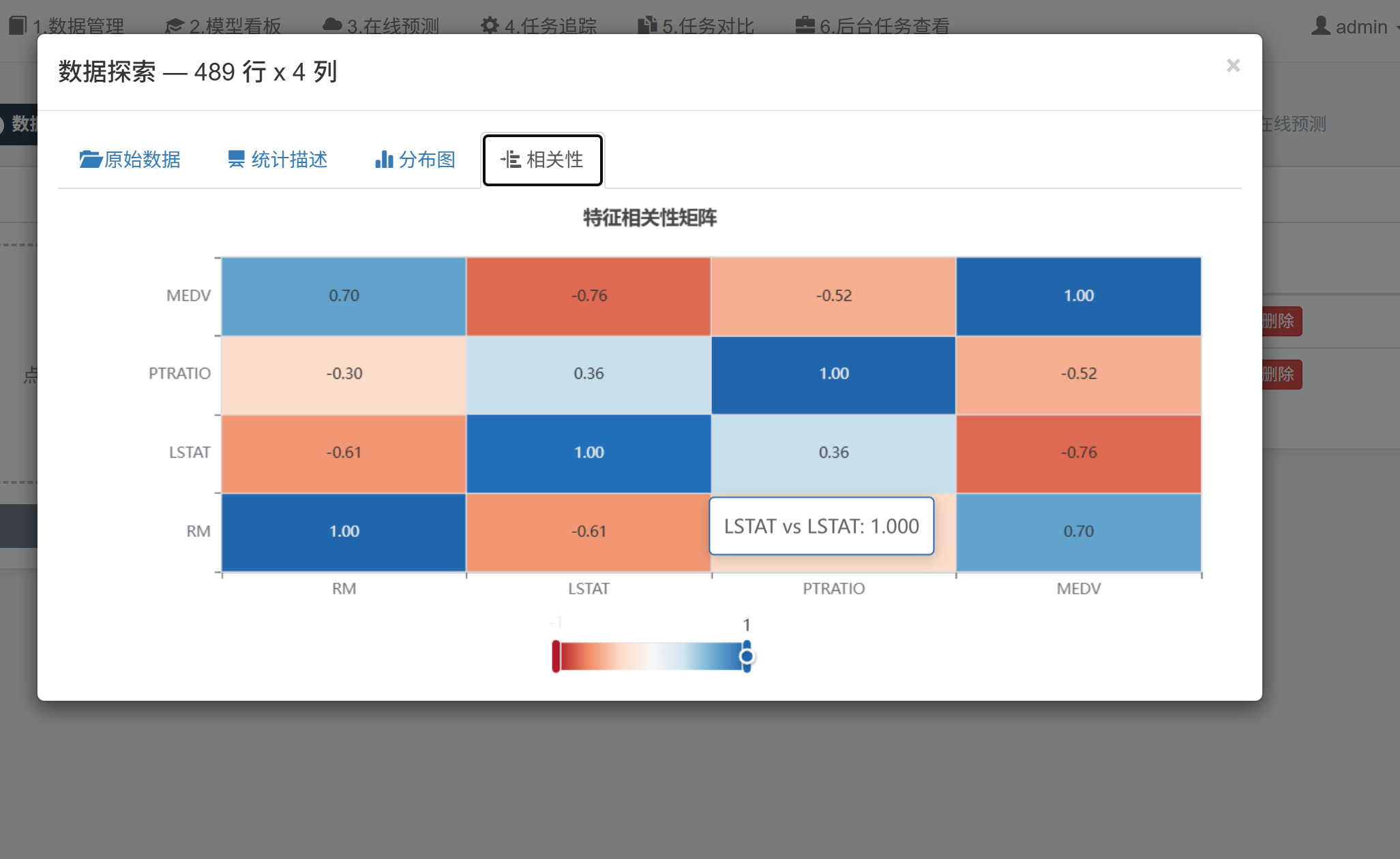Click the PTRATIO row MEDV cell -0.52
The height and width of the screenshot is (859, 1400).
(1078, 375)
